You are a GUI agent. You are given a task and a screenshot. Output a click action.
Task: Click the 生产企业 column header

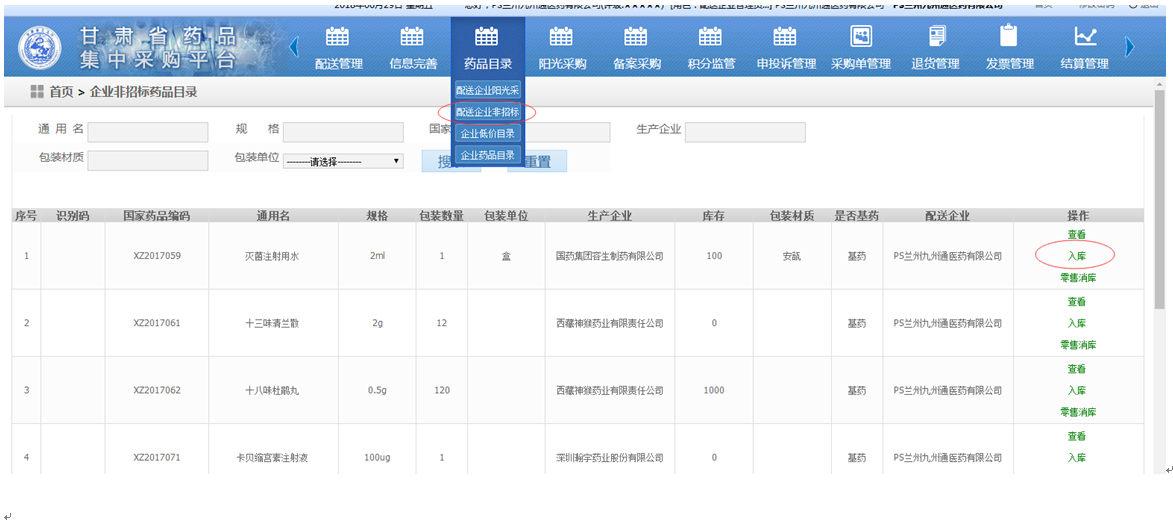click(609, 215)
